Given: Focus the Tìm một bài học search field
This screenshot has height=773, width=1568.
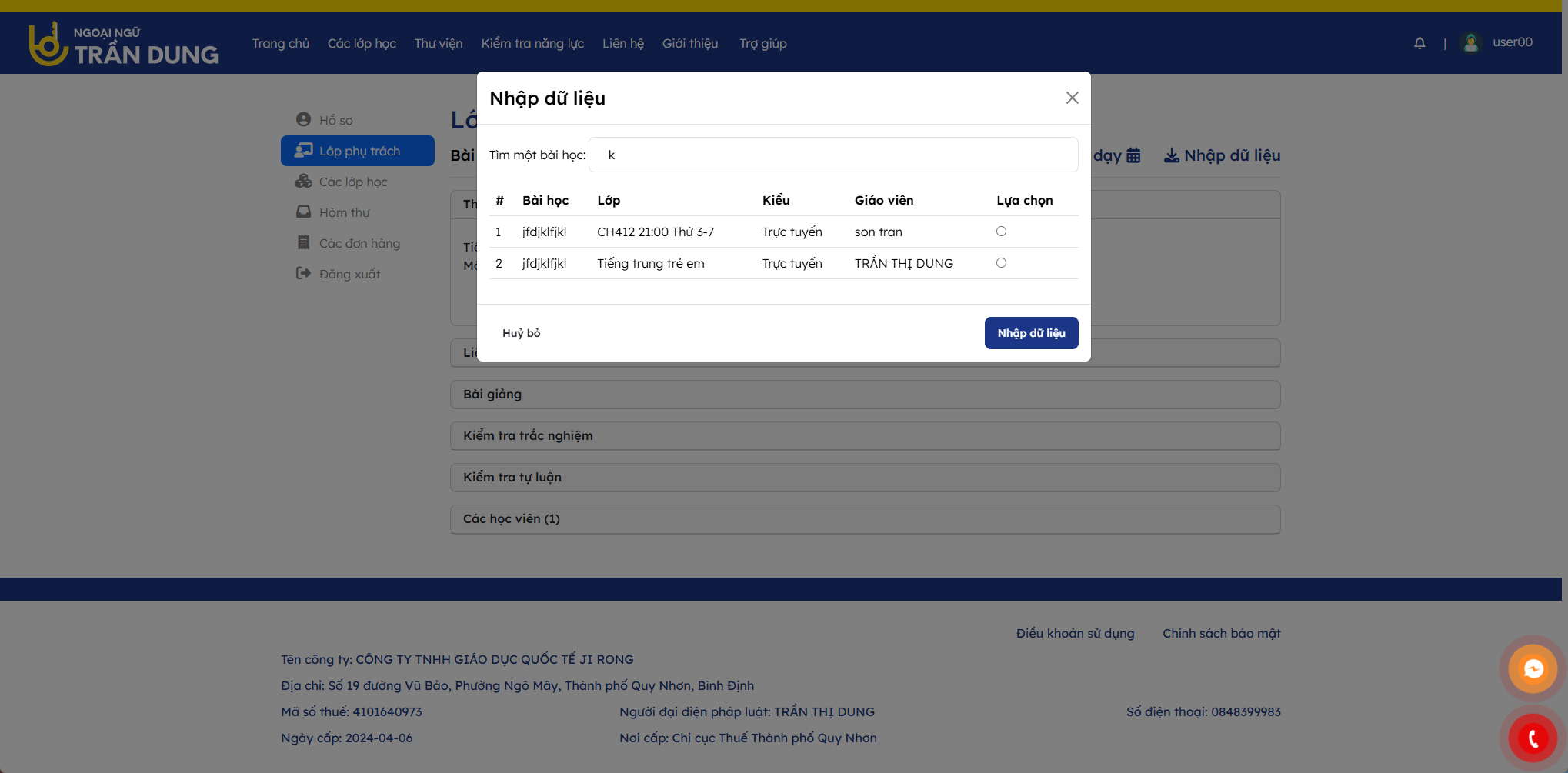Looking at the screenshot, I should pos(833,155).
